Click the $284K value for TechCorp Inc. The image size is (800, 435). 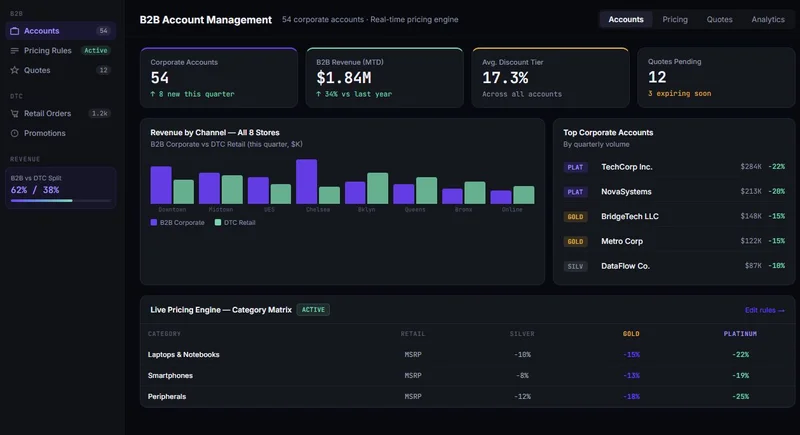coord(751,167)
